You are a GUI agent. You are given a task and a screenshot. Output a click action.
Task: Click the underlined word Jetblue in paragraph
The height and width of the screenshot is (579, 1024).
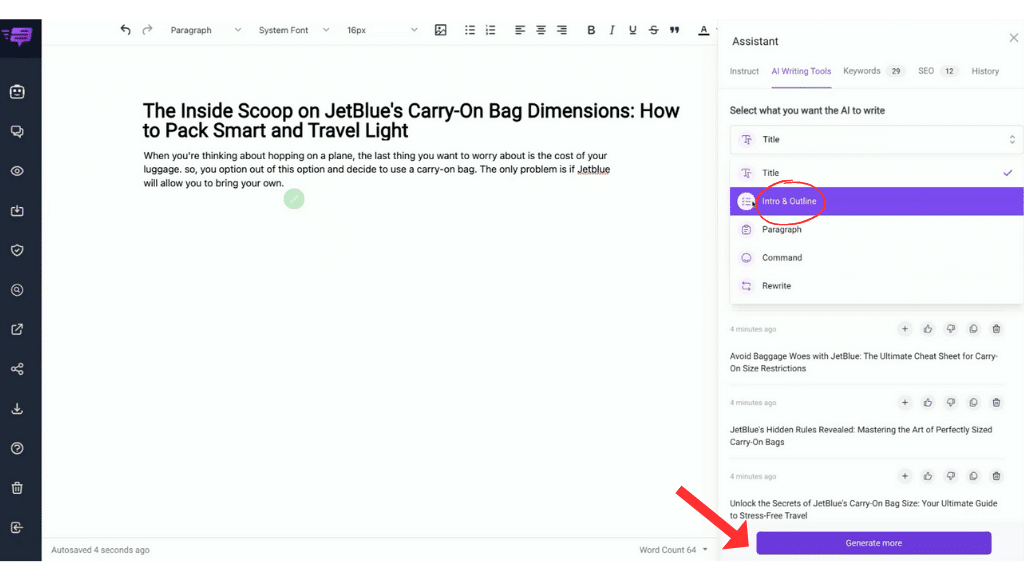(594, 170)
